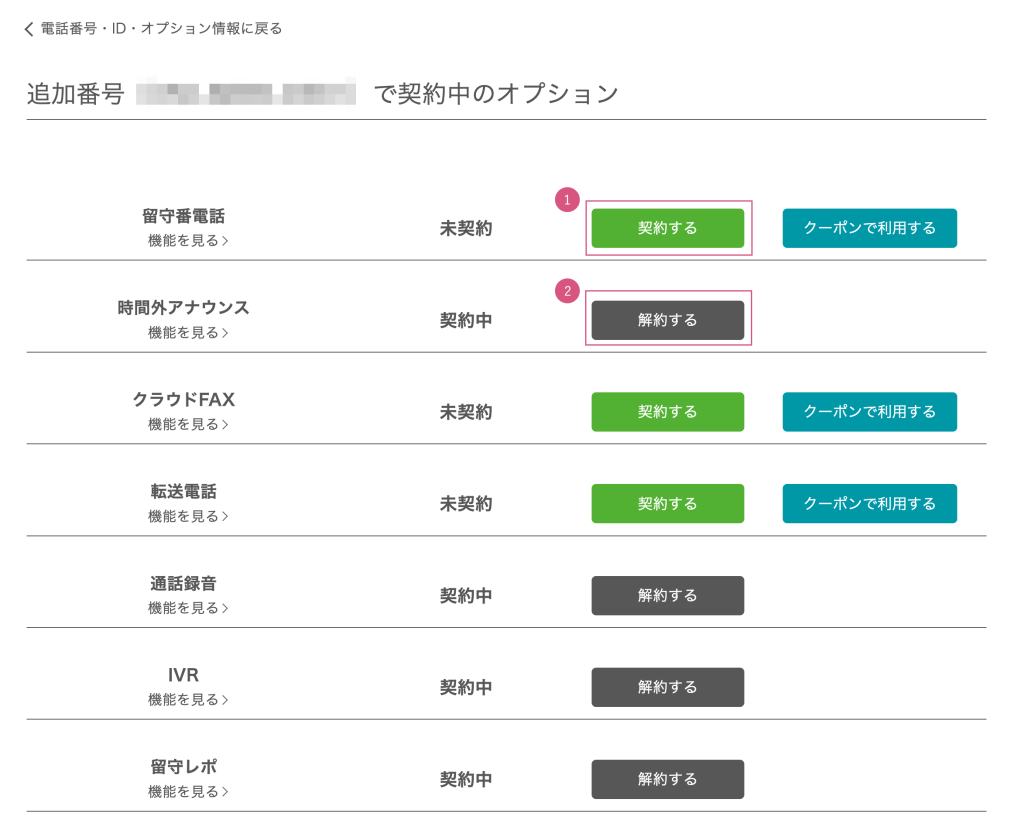Go back to 電話番号・ID・オプション情報 page
The width and height of the screenshot is (1024, 837).
[160, 29]
